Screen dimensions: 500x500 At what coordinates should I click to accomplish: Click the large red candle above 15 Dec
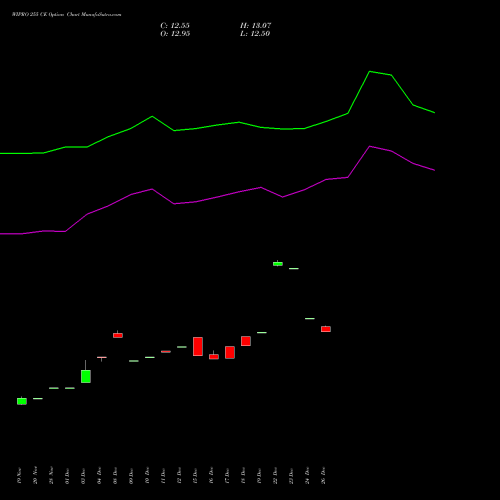tap(198, 346)
